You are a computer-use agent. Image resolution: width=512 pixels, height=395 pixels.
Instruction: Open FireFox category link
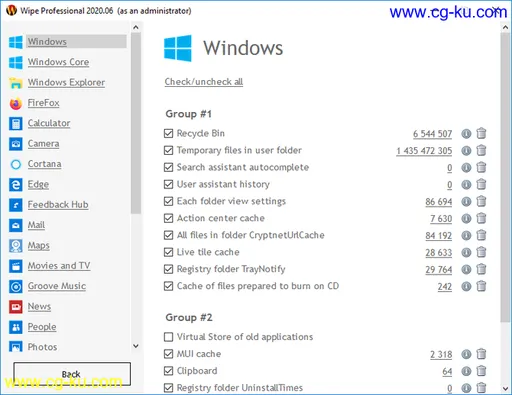pos(44,103)
